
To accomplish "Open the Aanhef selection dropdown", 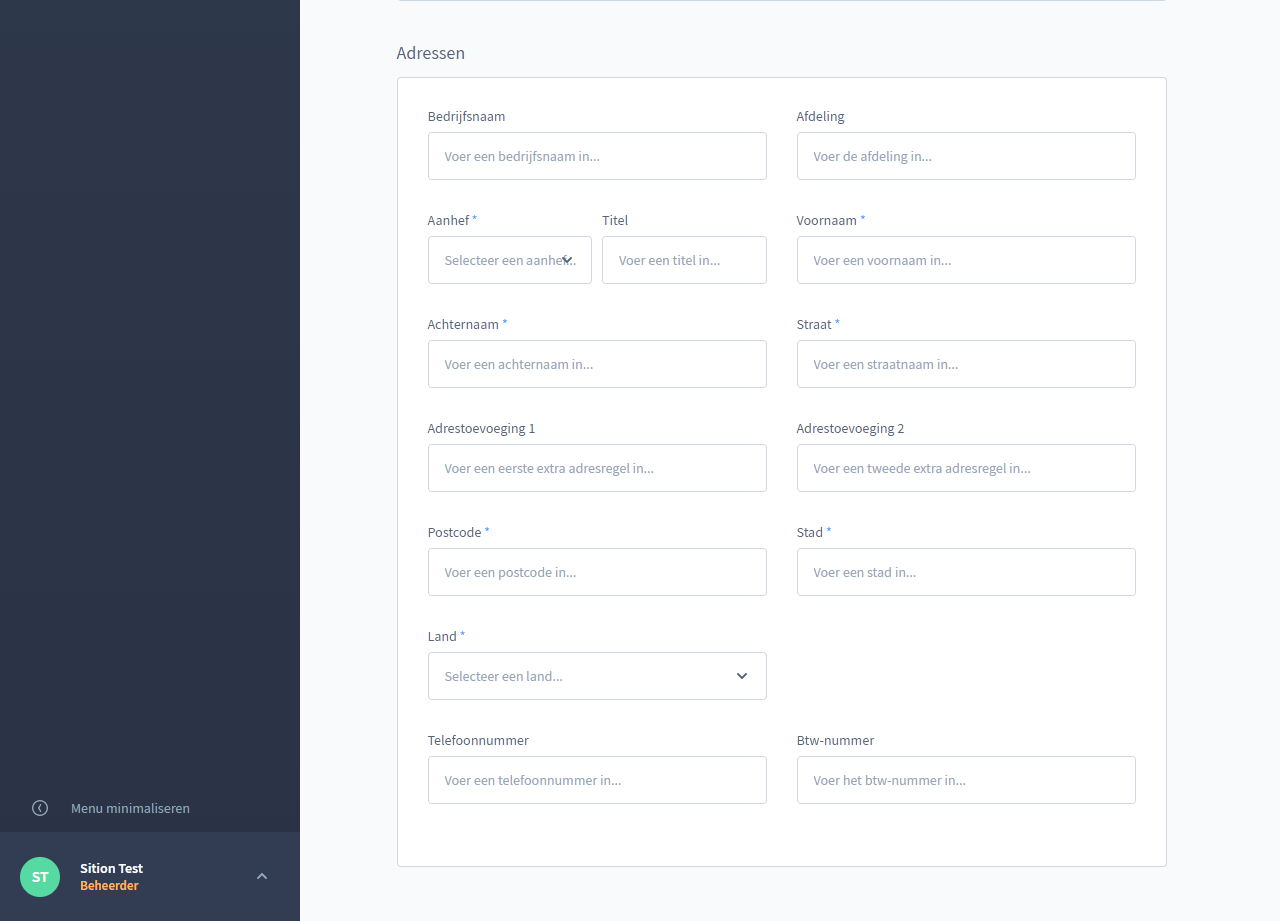I will pyautogui.click(x=509, y=260).
